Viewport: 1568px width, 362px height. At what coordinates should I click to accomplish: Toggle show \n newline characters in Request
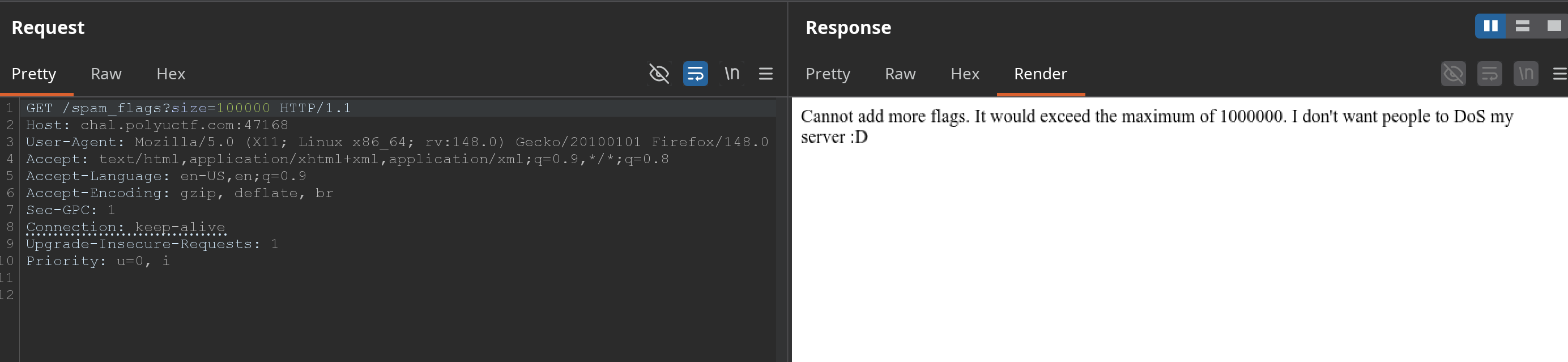[x=732, y=74]
